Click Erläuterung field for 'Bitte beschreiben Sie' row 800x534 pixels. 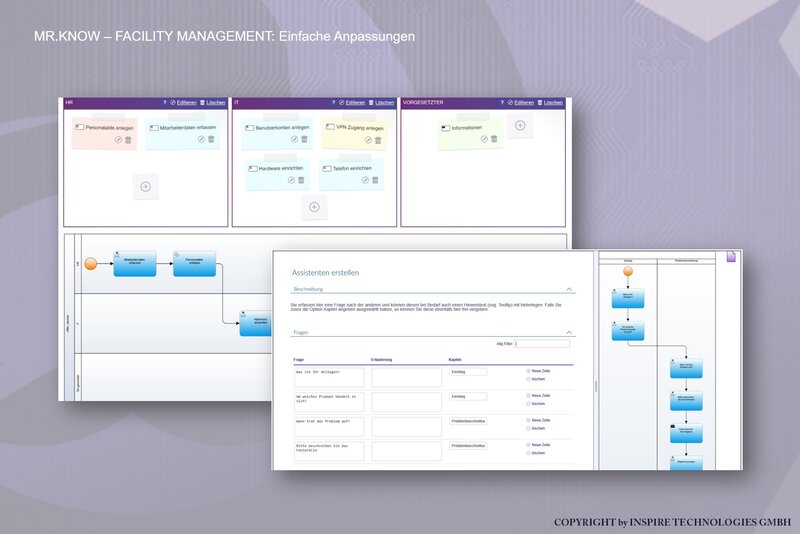(407, 451)
